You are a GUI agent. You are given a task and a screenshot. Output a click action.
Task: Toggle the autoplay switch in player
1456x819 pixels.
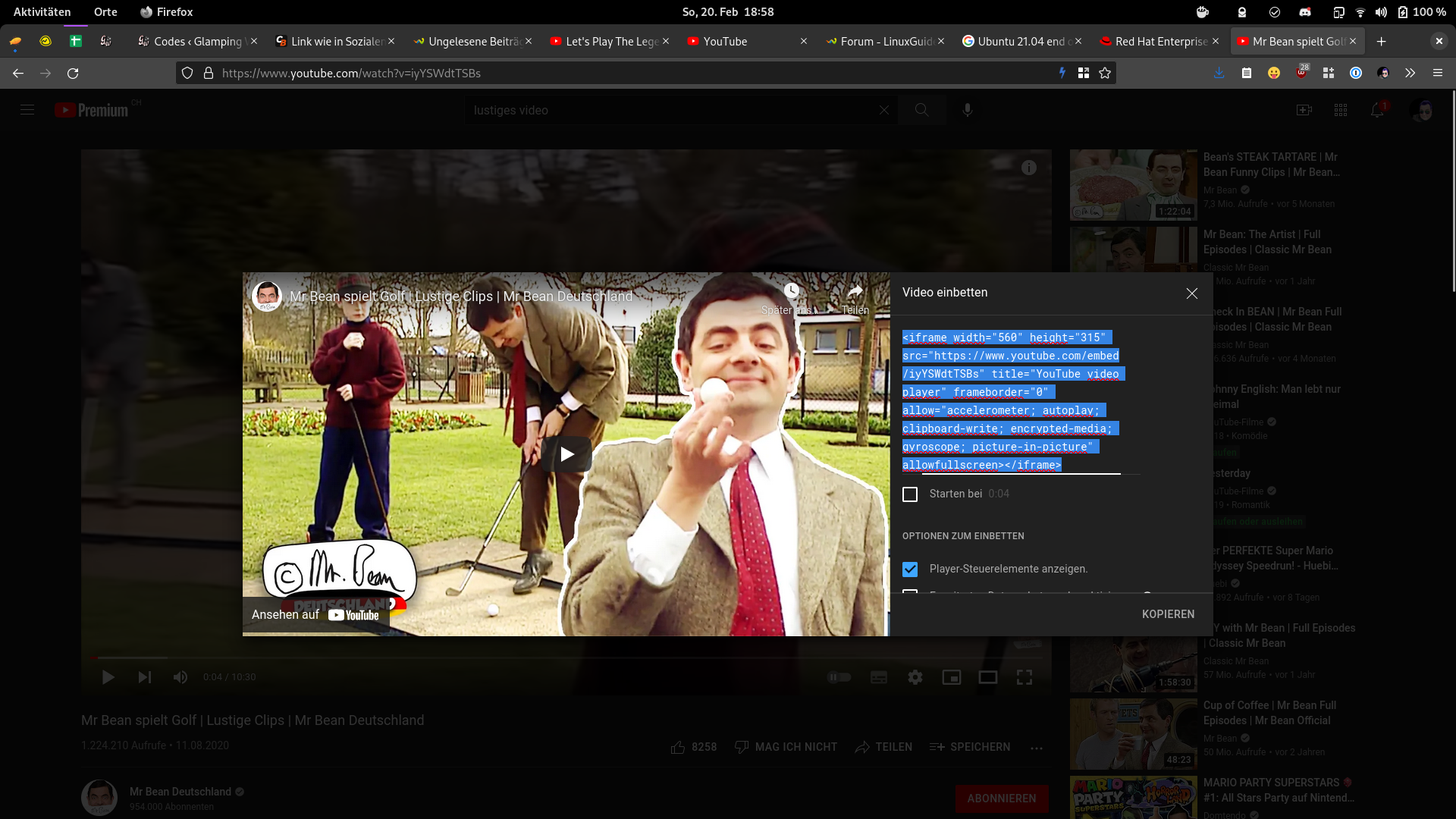[839, 677]
